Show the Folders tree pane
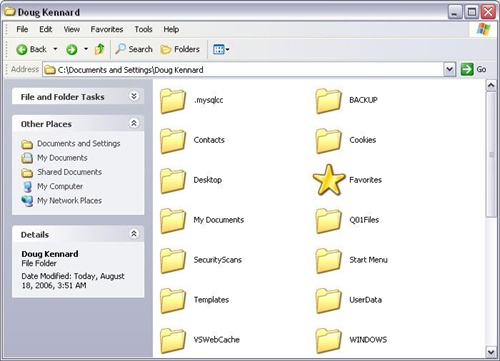 pyautogui.click(x=180, y=49)
